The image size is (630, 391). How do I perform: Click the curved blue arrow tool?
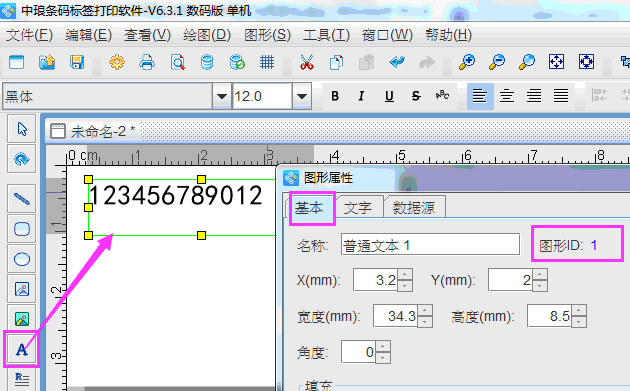tap(22, 159)
